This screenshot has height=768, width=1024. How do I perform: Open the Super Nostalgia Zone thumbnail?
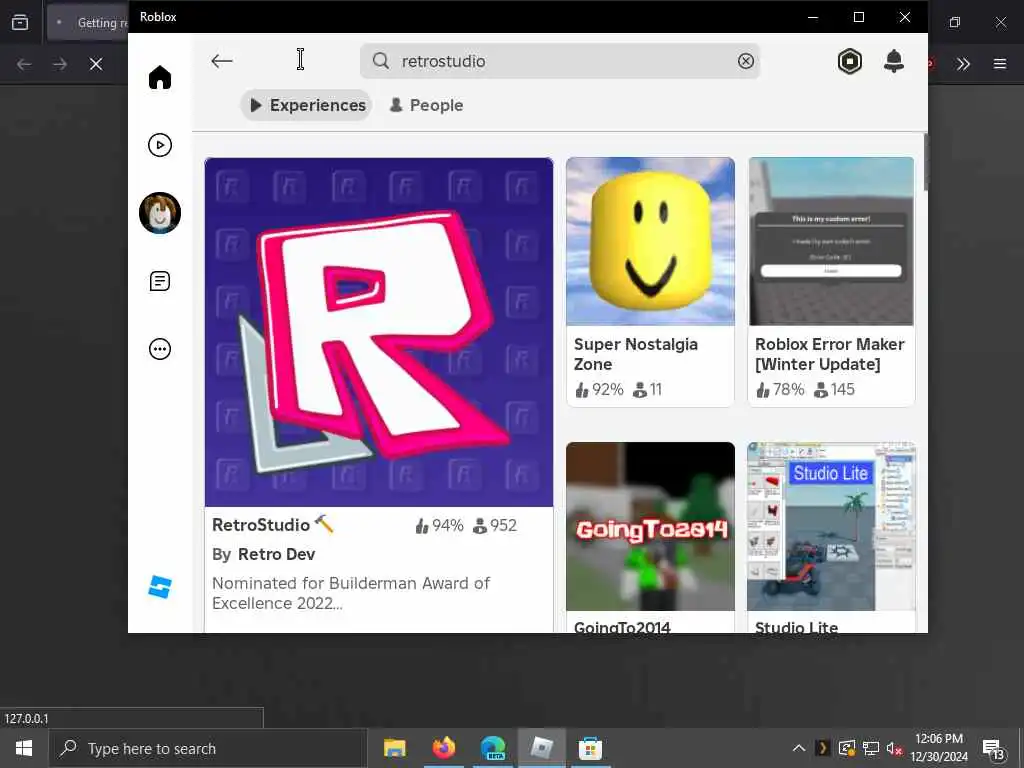tap(650, 241)
